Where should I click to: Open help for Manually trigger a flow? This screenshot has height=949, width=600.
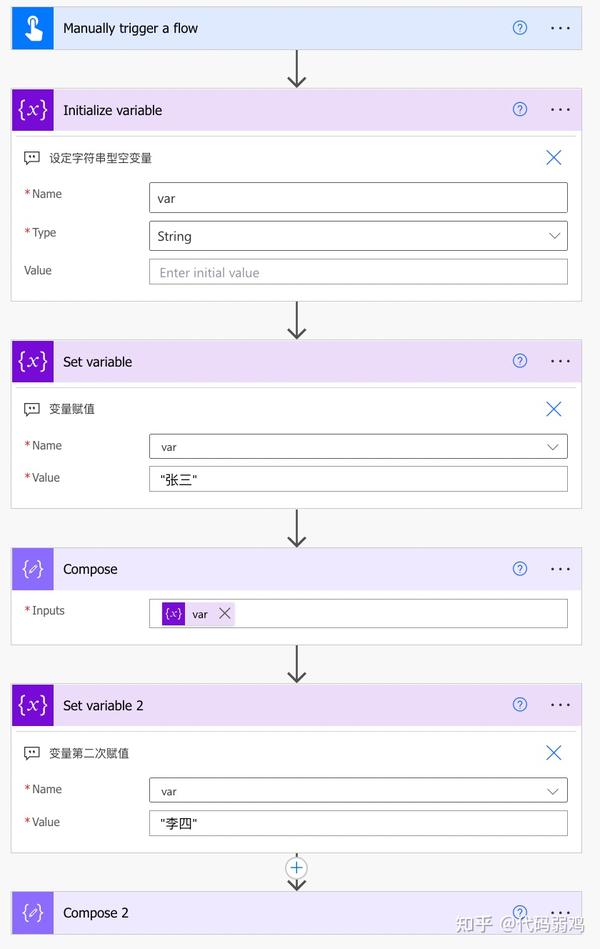tap(519, 28)
